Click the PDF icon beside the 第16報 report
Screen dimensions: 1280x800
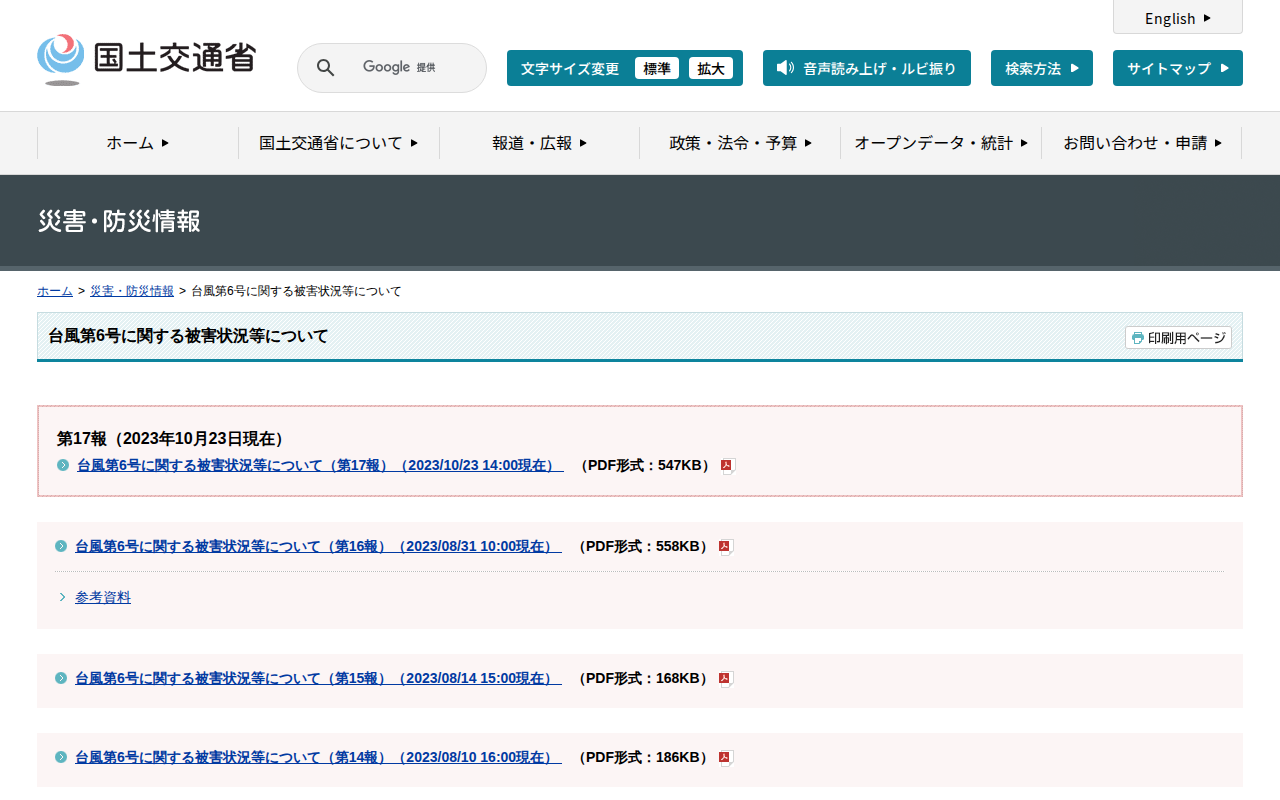pos(726,547)
